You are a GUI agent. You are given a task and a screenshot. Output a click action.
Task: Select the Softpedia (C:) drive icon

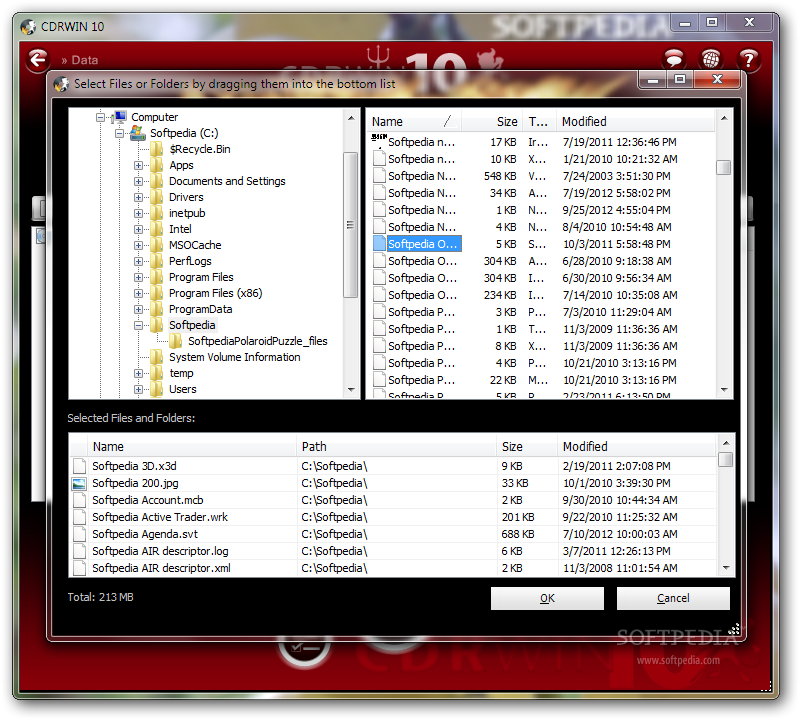pyautogui.click(x=138, y=133)
